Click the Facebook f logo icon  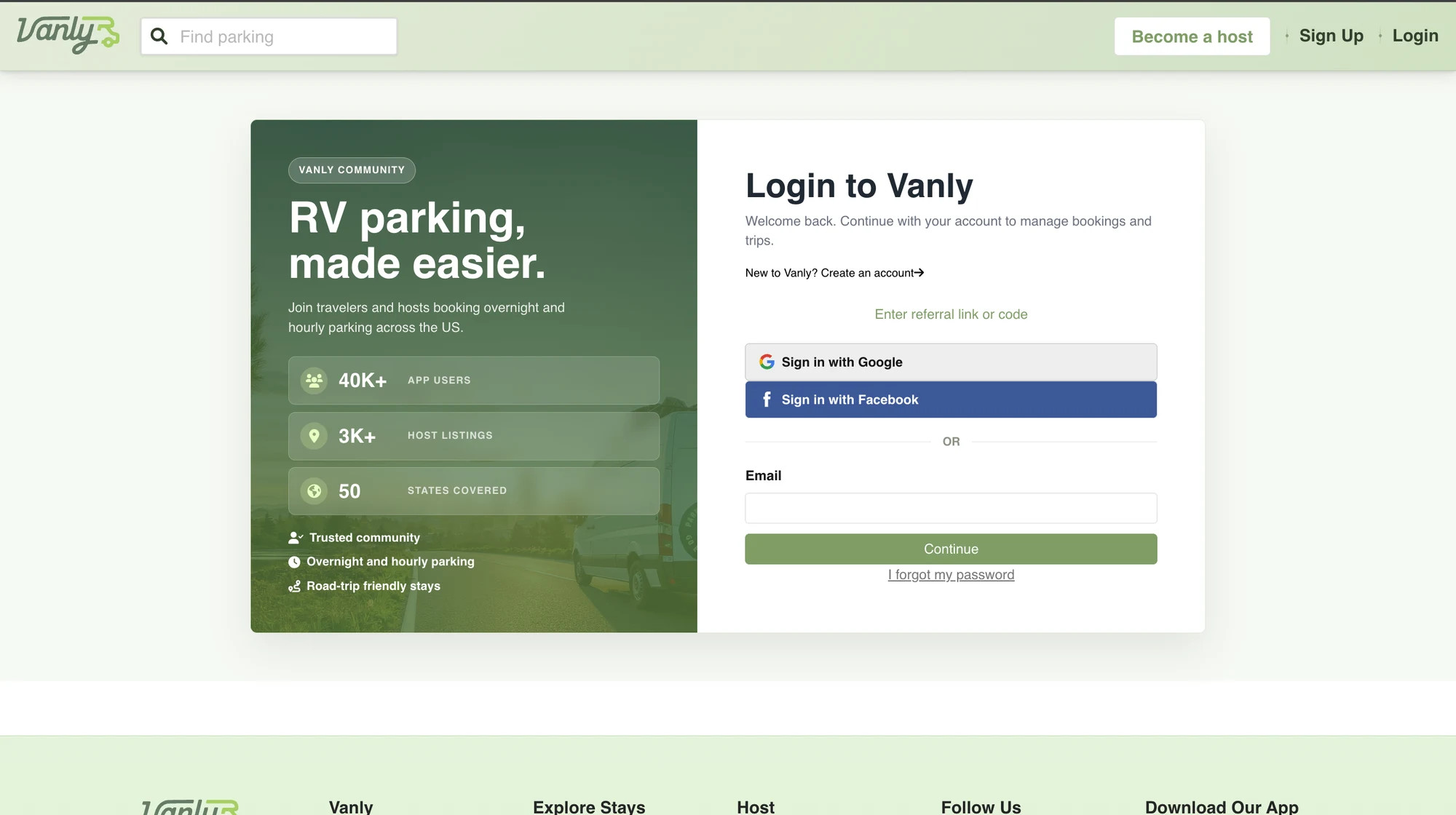coord(767,399)
